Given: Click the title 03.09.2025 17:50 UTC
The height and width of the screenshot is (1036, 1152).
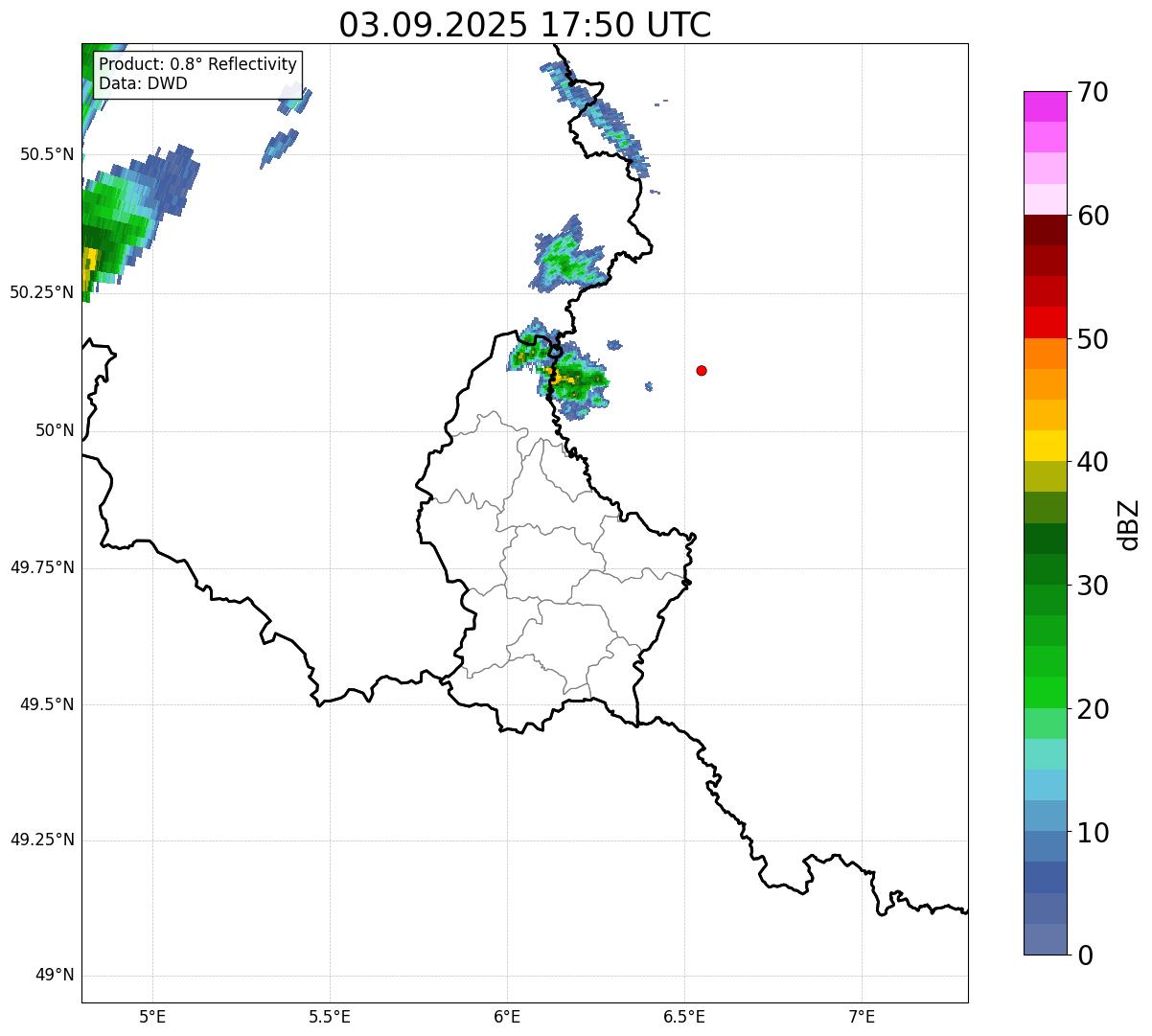Looking at the screenshot, I should pos(525,24).
